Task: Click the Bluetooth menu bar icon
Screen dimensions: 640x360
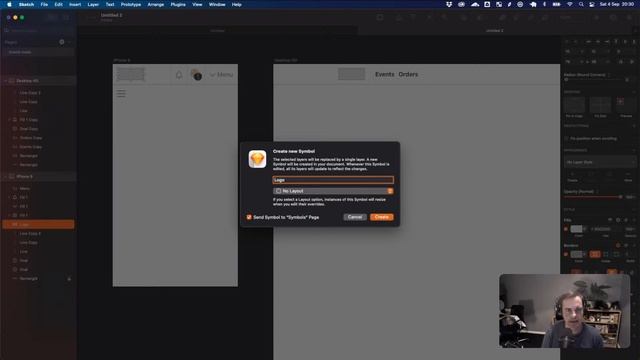Action: pyautogui.click(x=544, y=4)
